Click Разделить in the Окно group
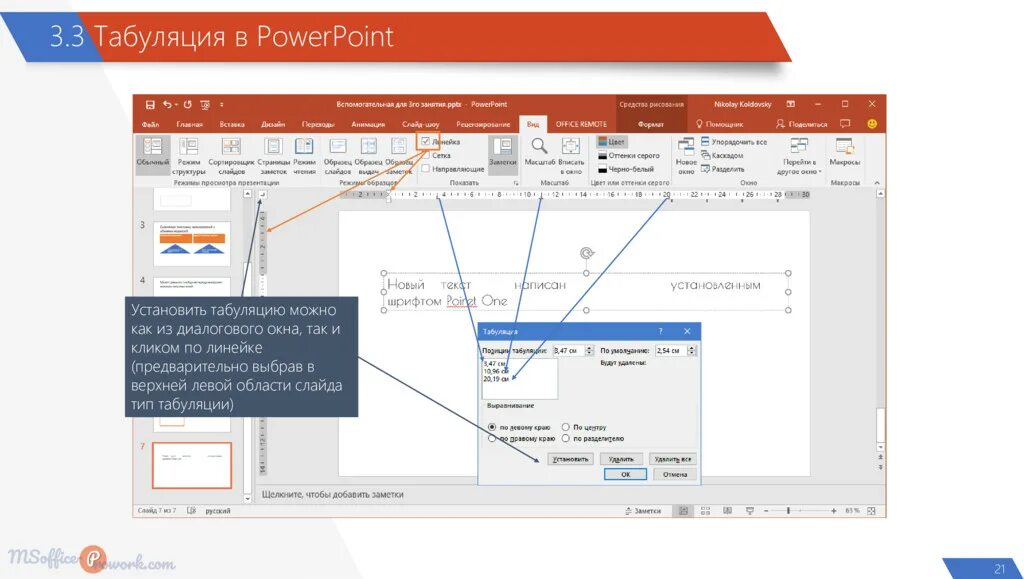1024x579 pixels. click(x=722, y=169)
